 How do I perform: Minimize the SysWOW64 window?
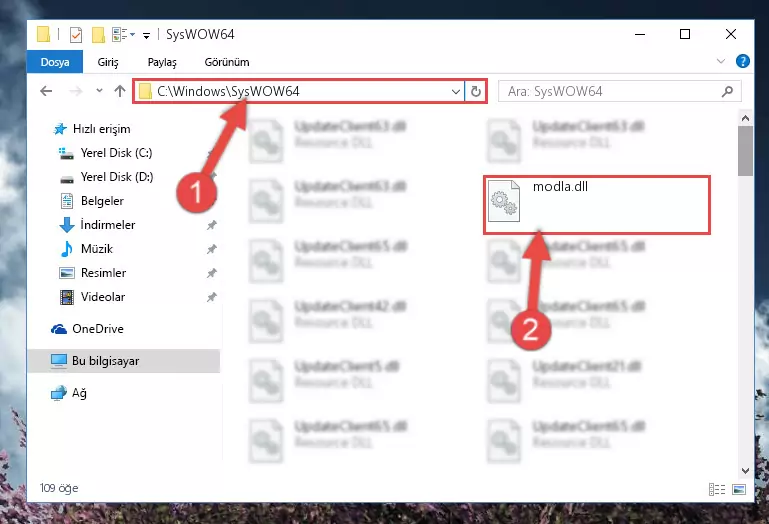tap(640, 34)
